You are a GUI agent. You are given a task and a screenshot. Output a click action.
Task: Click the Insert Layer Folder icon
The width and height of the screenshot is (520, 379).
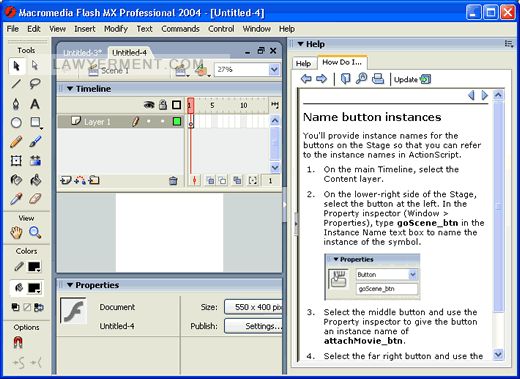point(94,180)
